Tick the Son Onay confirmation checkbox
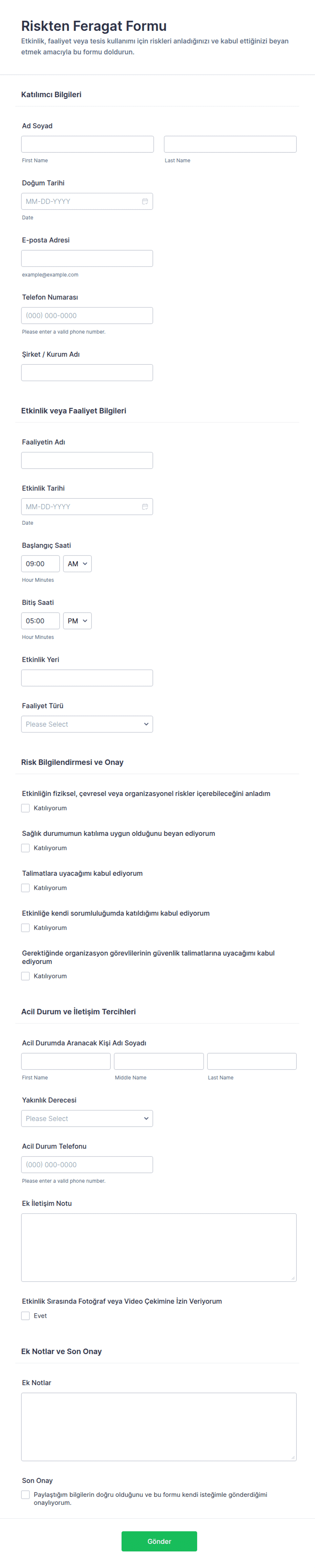The width and height of the screenshot is (315, 1568). [x=26, y=1495]
